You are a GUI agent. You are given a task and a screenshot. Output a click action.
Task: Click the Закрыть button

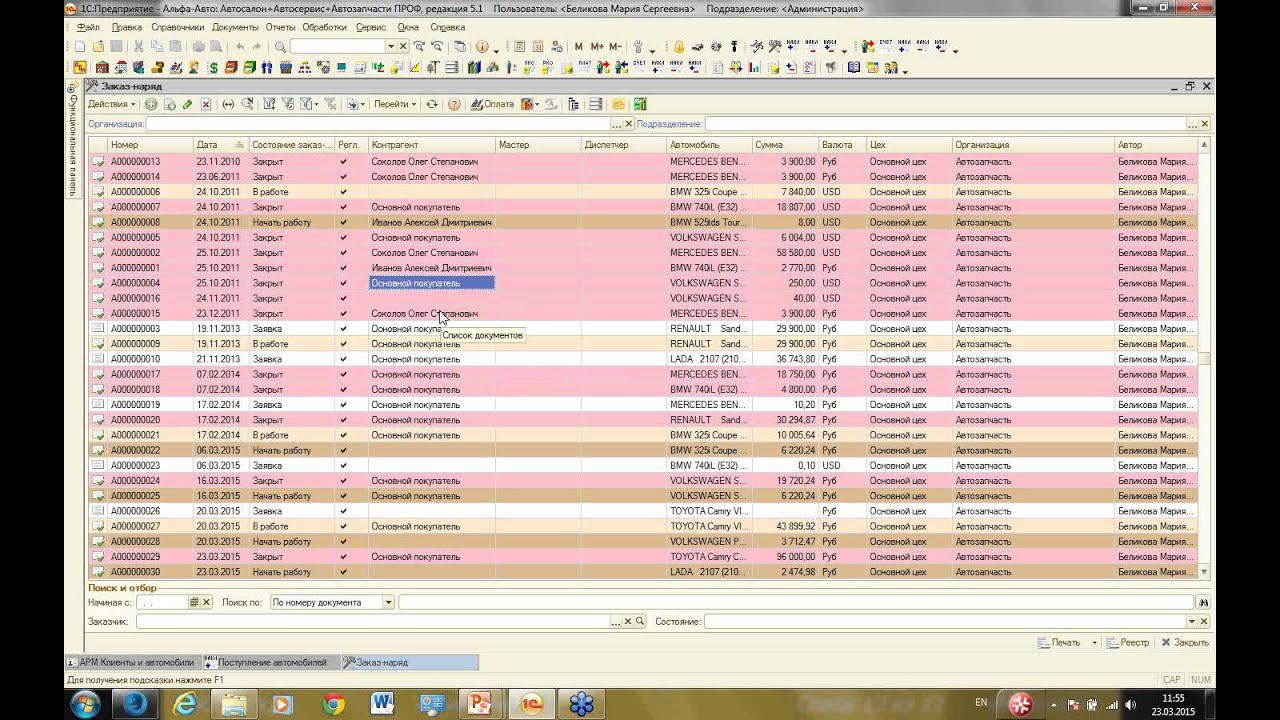pyautogui.click(x=1184, y=643)
